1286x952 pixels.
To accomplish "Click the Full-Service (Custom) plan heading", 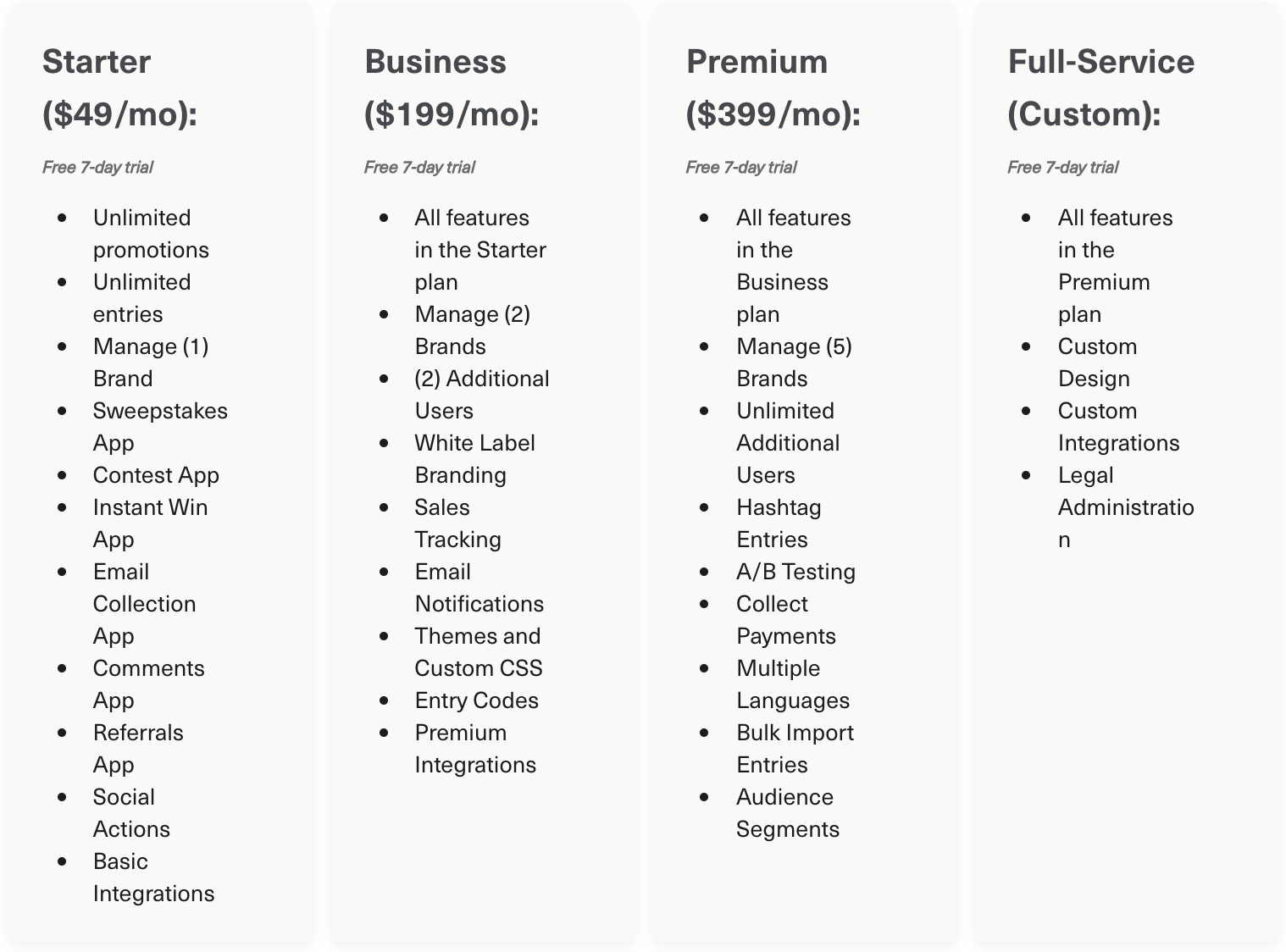I will (1100, 87).
